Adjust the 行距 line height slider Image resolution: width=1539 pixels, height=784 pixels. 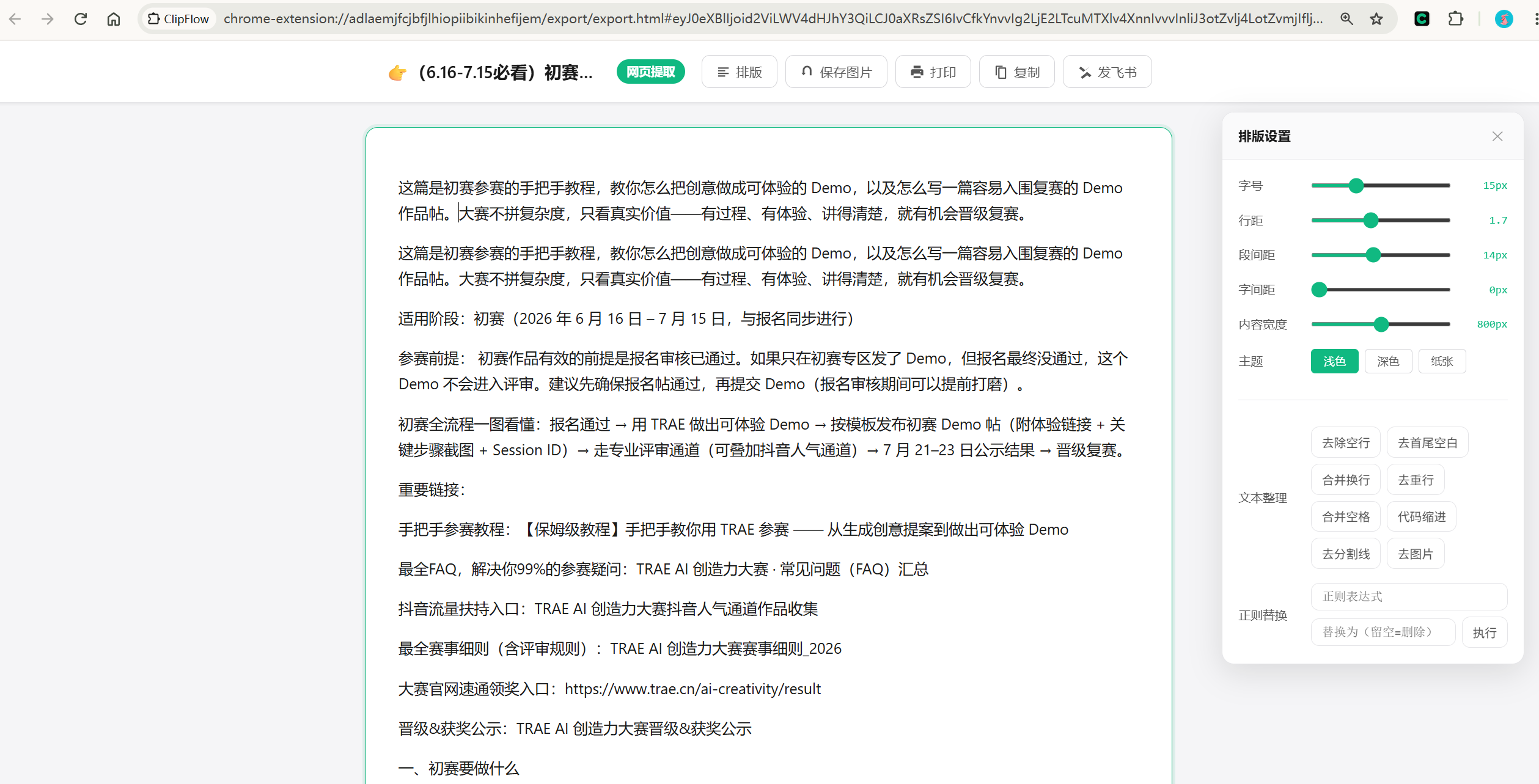point(1381,220)
